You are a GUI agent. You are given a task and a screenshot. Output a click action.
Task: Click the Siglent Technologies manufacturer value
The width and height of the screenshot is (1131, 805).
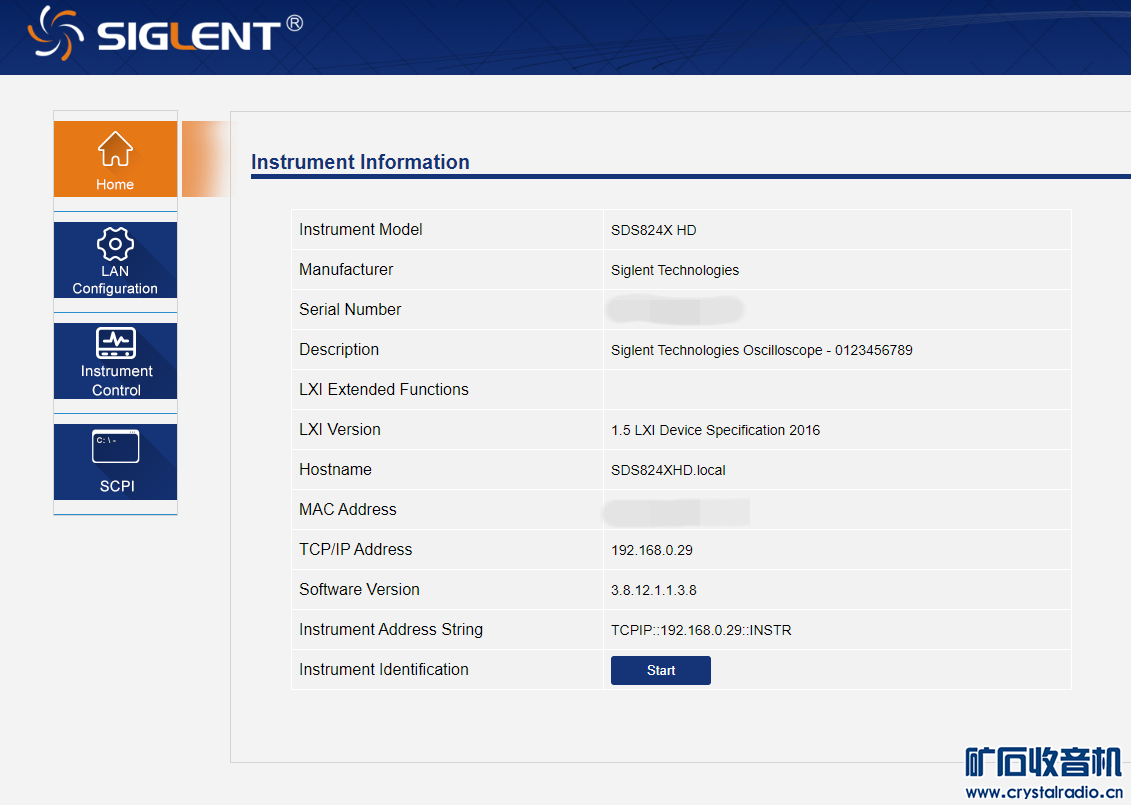click(x=674, y=270)
